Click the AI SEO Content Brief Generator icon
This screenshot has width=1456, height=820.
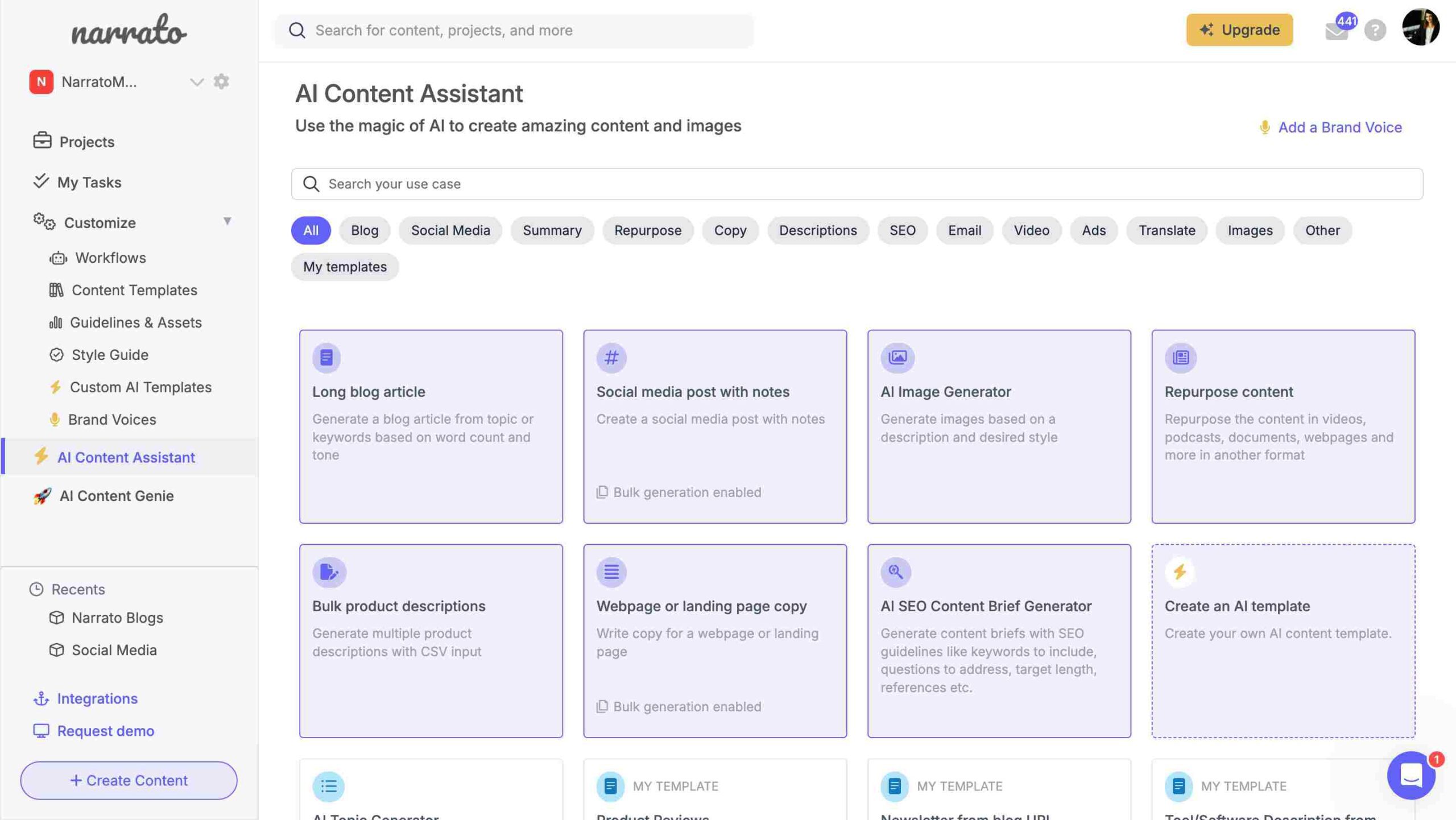pos(895,571)
